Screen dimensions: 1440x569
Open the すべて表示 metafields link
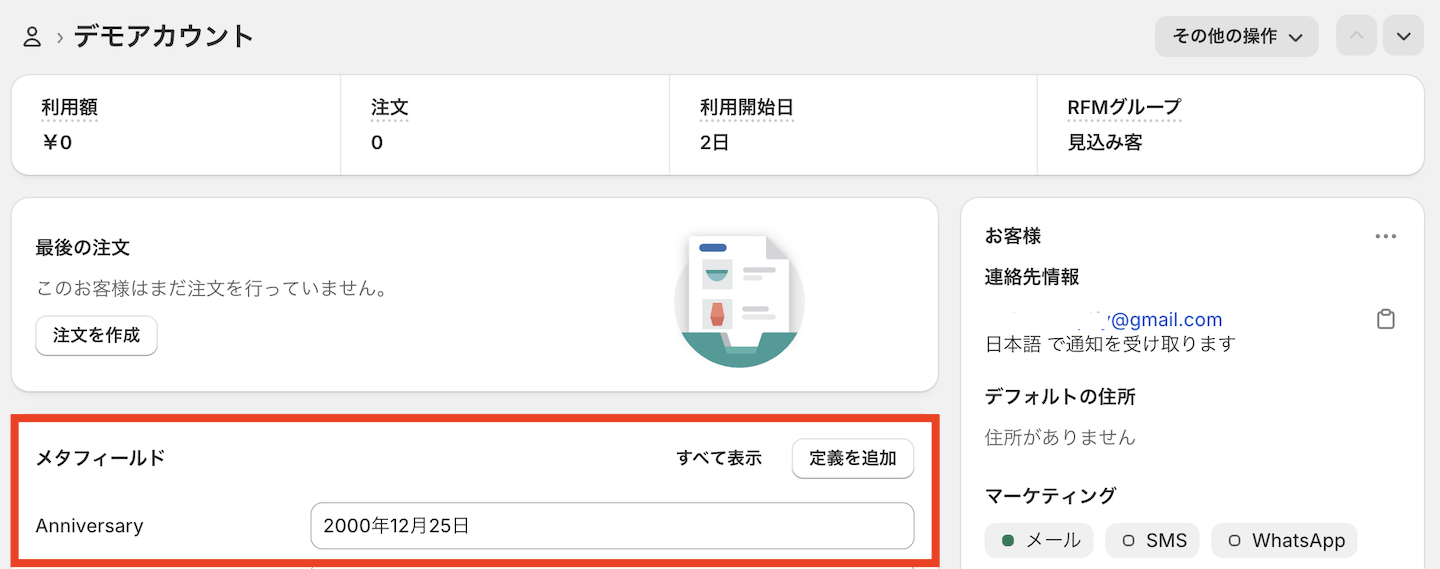pyautogui.click(x=719, y=458)
